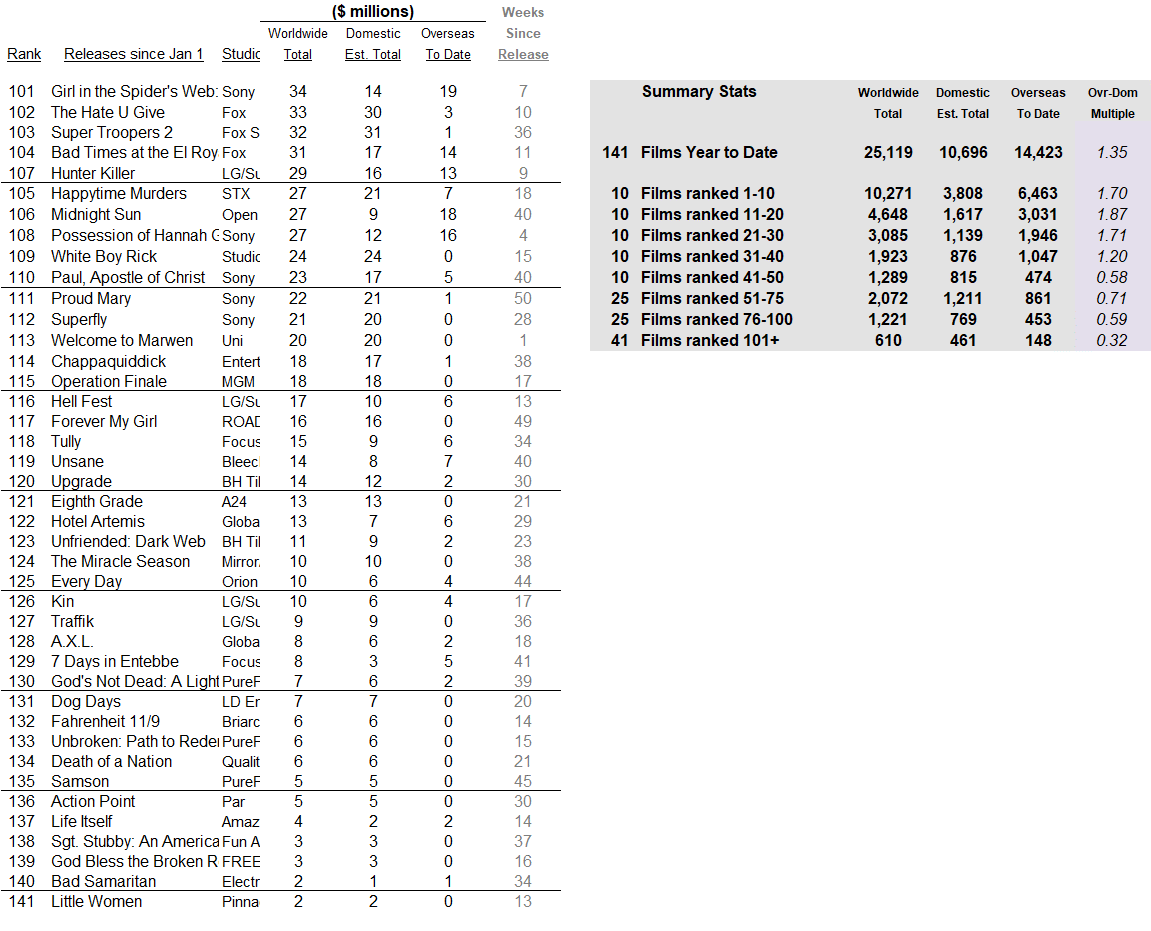Image resolution: width=1151 pixels, height=931 pixels.
Task: Select 'God Bless the Broken R' title
Action: (x=134, y=861)
